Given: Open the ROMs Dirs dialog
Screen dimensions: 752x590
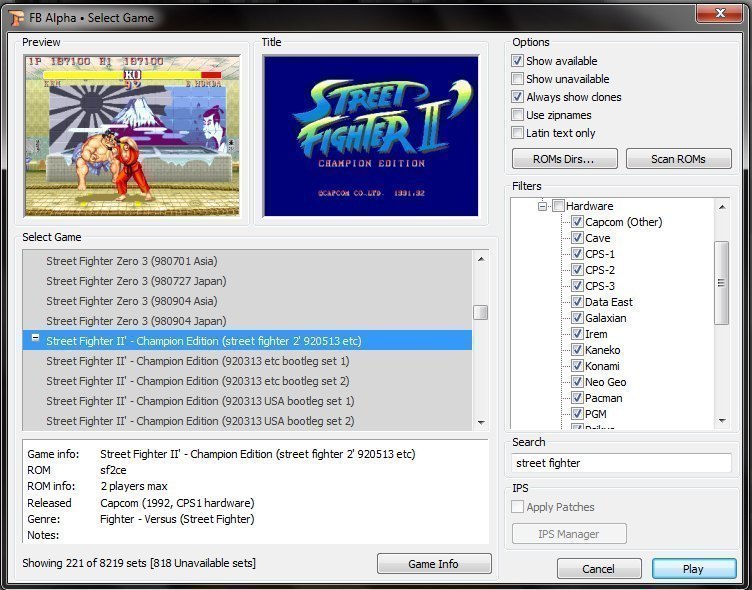Looking at the screenshot, I should 564,159.
